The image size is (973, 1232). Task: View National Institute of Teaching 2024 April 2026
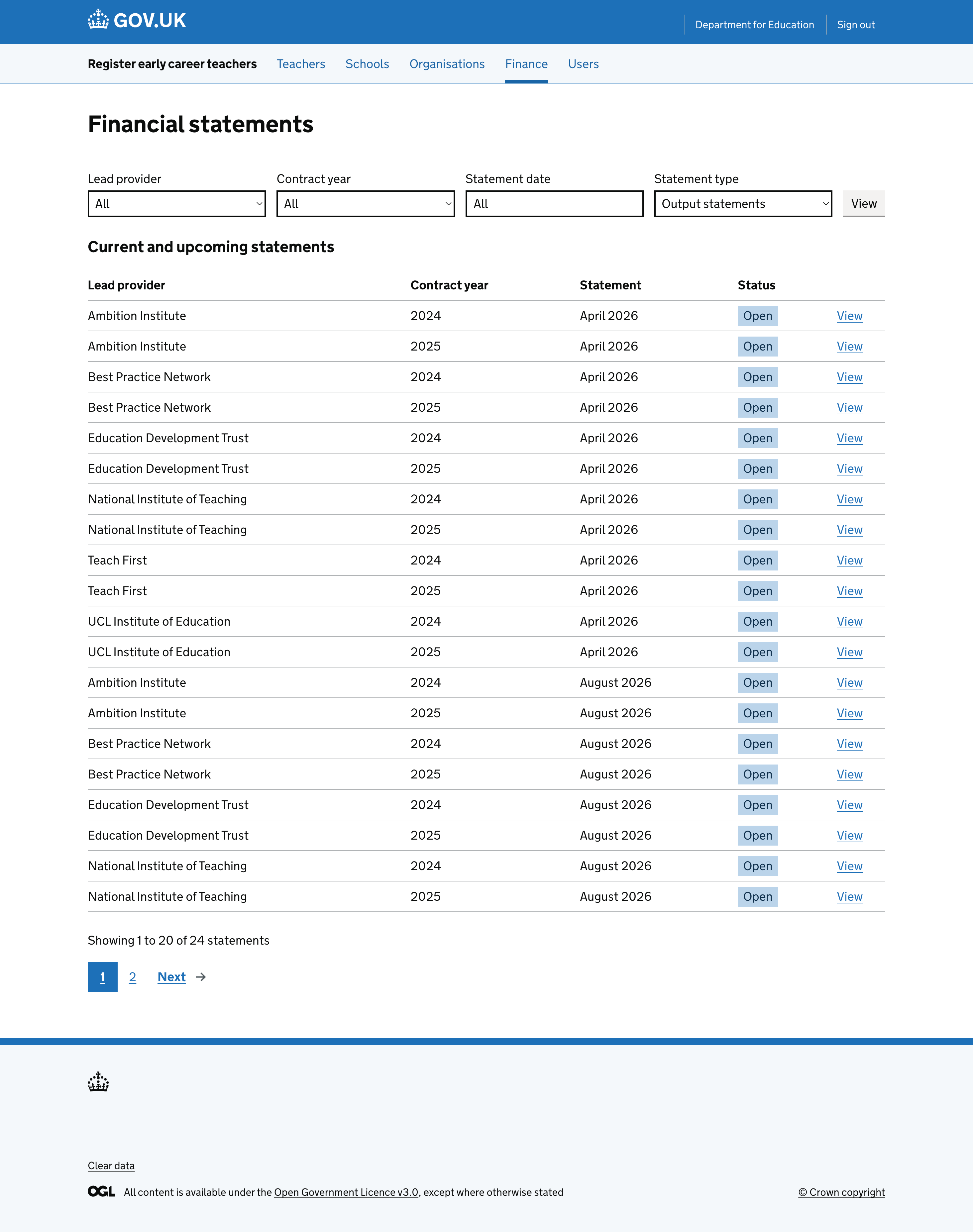849,499
